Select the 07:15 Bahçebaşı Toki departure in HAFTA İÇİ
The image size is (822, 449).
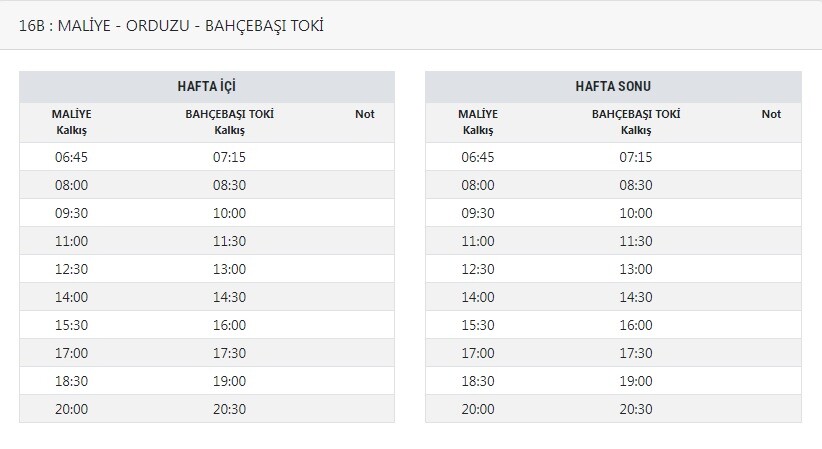click(229, 157)
